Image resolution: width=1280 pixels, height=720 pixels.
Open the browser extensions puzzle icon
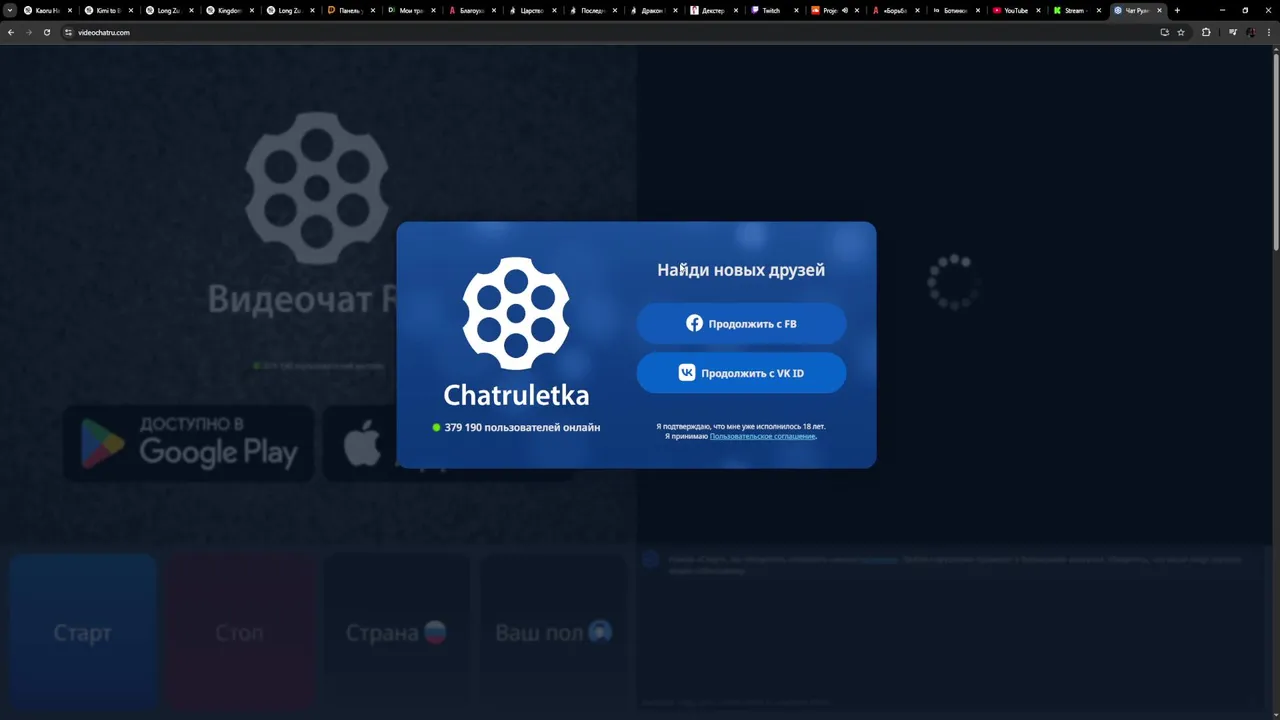1206,32
